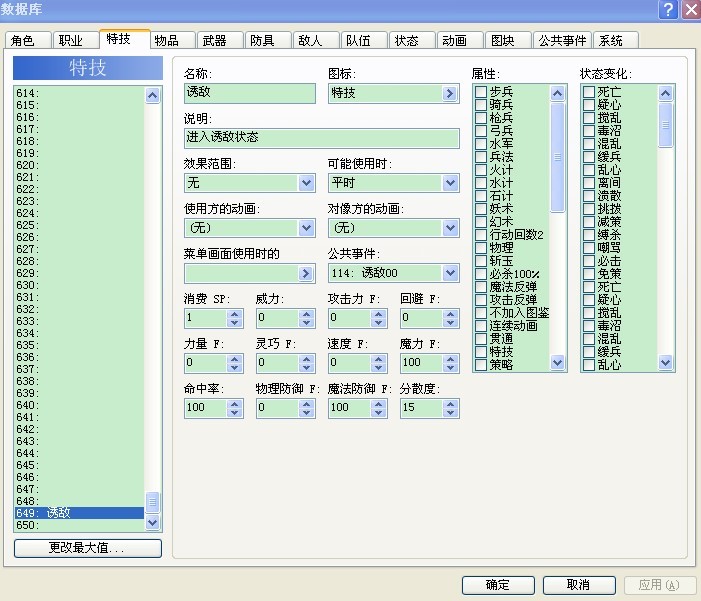Image resolution: width=701 pixels, height=601 pixels.
Task: Click the 确定 button
Action: coord(498,585)
